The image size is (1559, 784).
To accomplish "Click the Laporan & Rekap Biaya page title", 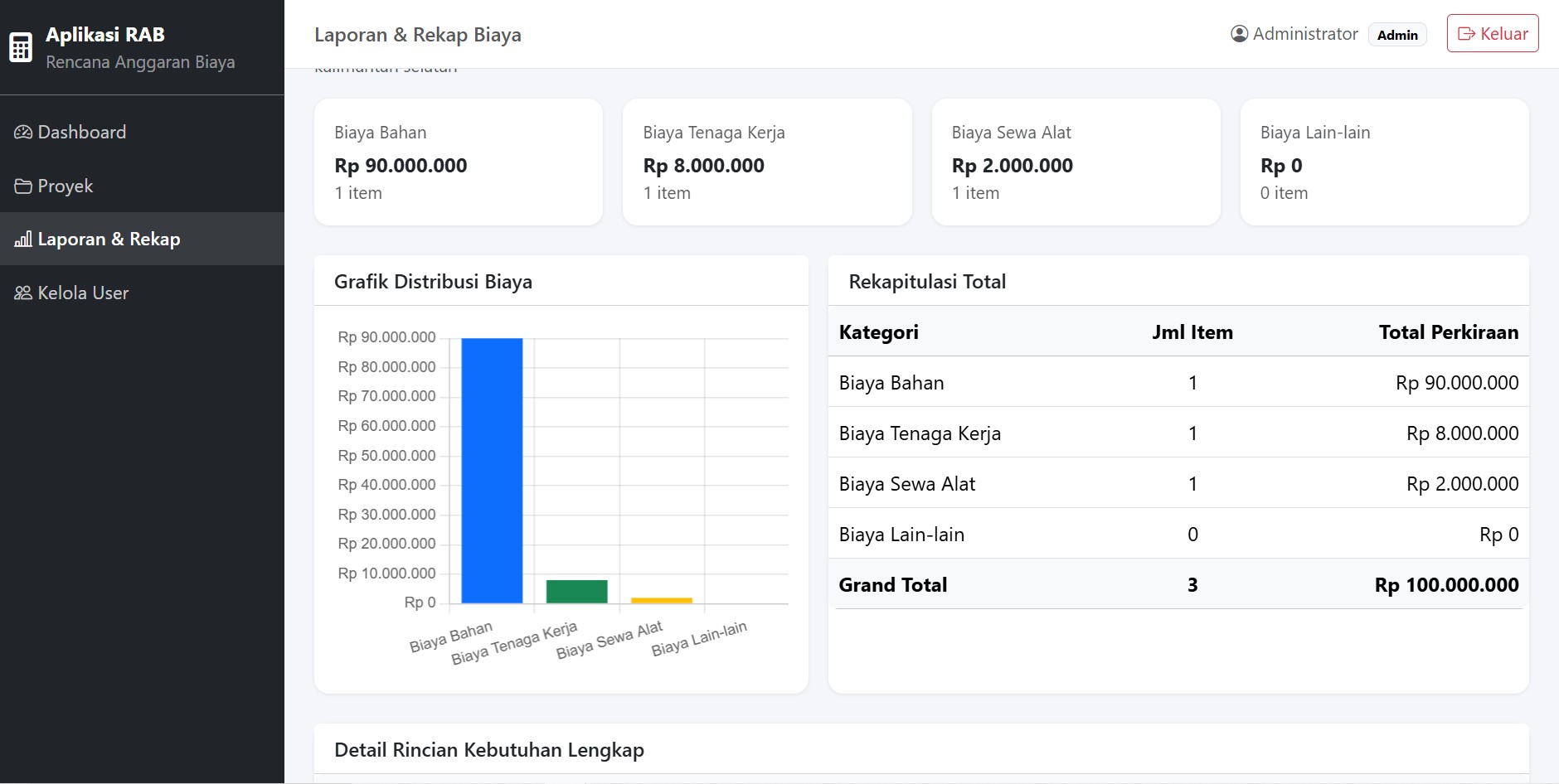I will tap(418, 35).
